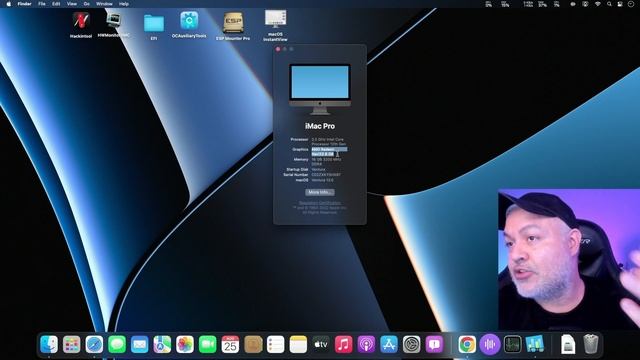Click the More Info button
Viewport: 640px width, 360px height.
point(320,192)
